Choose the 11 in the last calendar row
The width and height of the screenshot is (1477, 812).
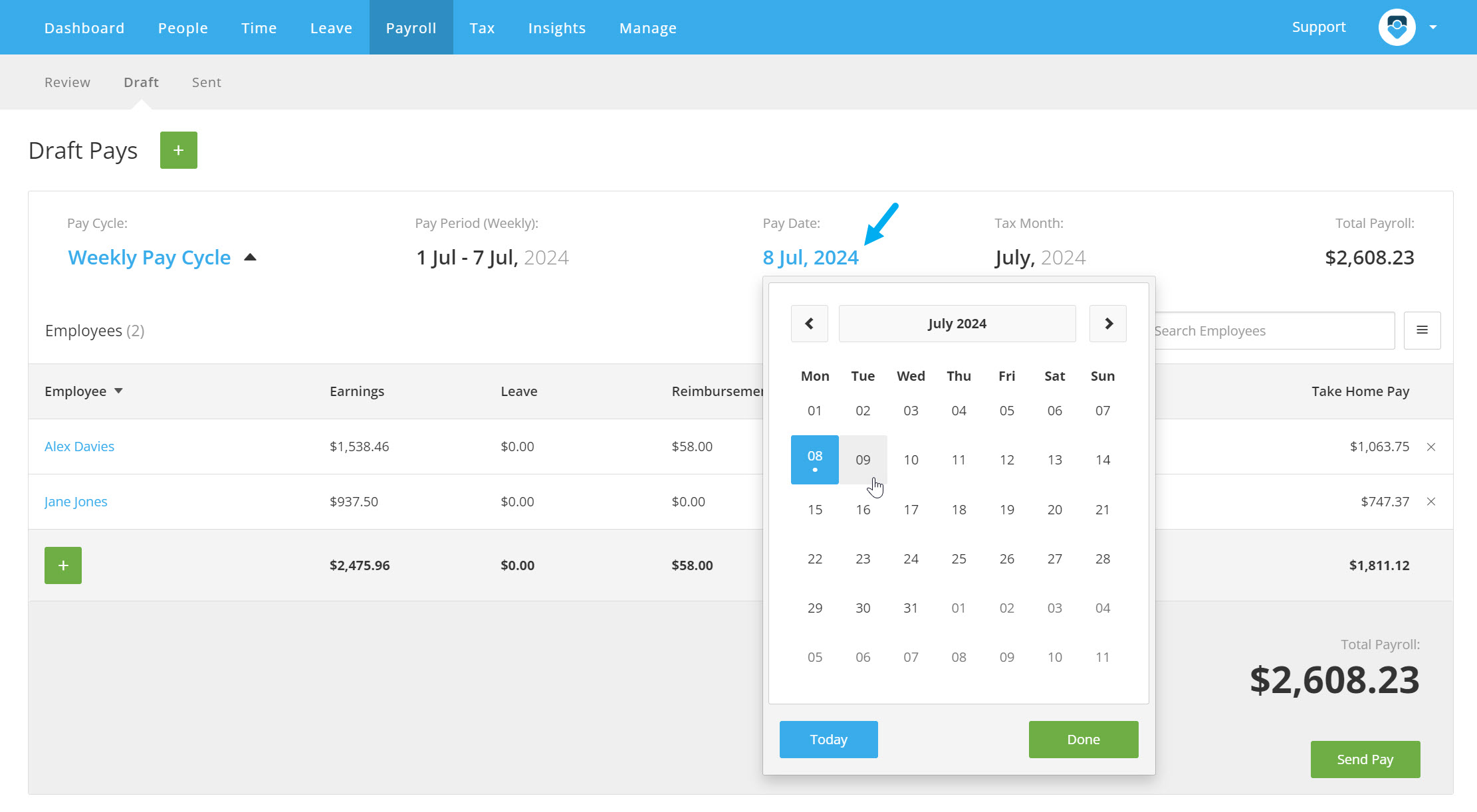coord(1103,657)
